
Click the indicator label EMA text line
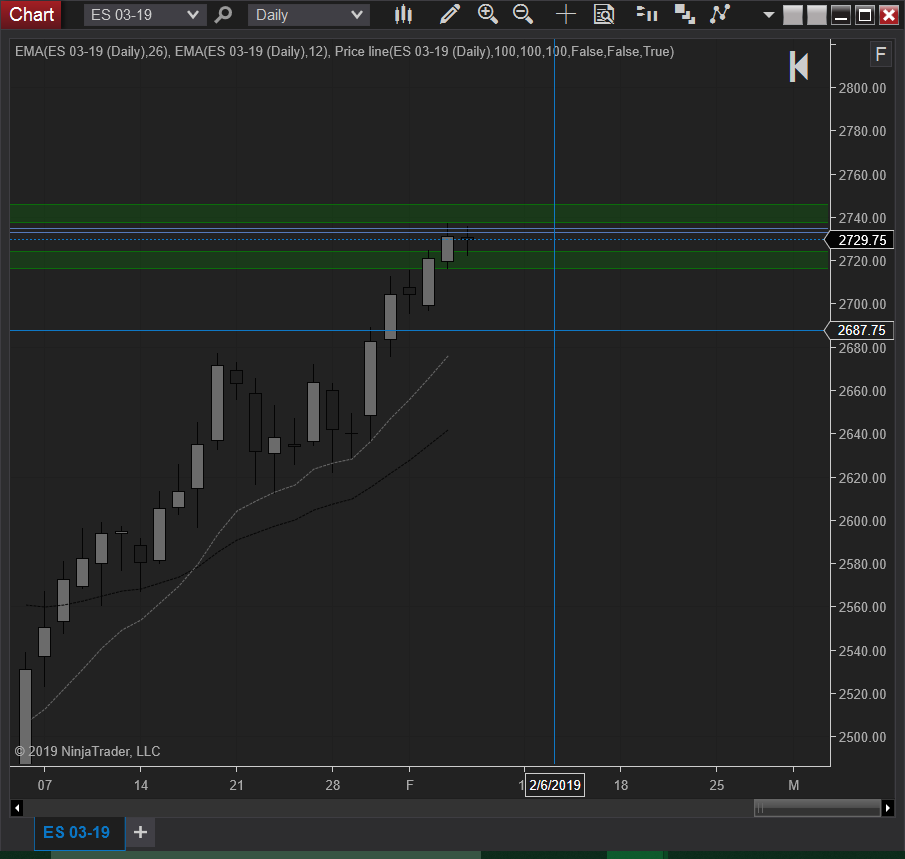tap(345, 51)
